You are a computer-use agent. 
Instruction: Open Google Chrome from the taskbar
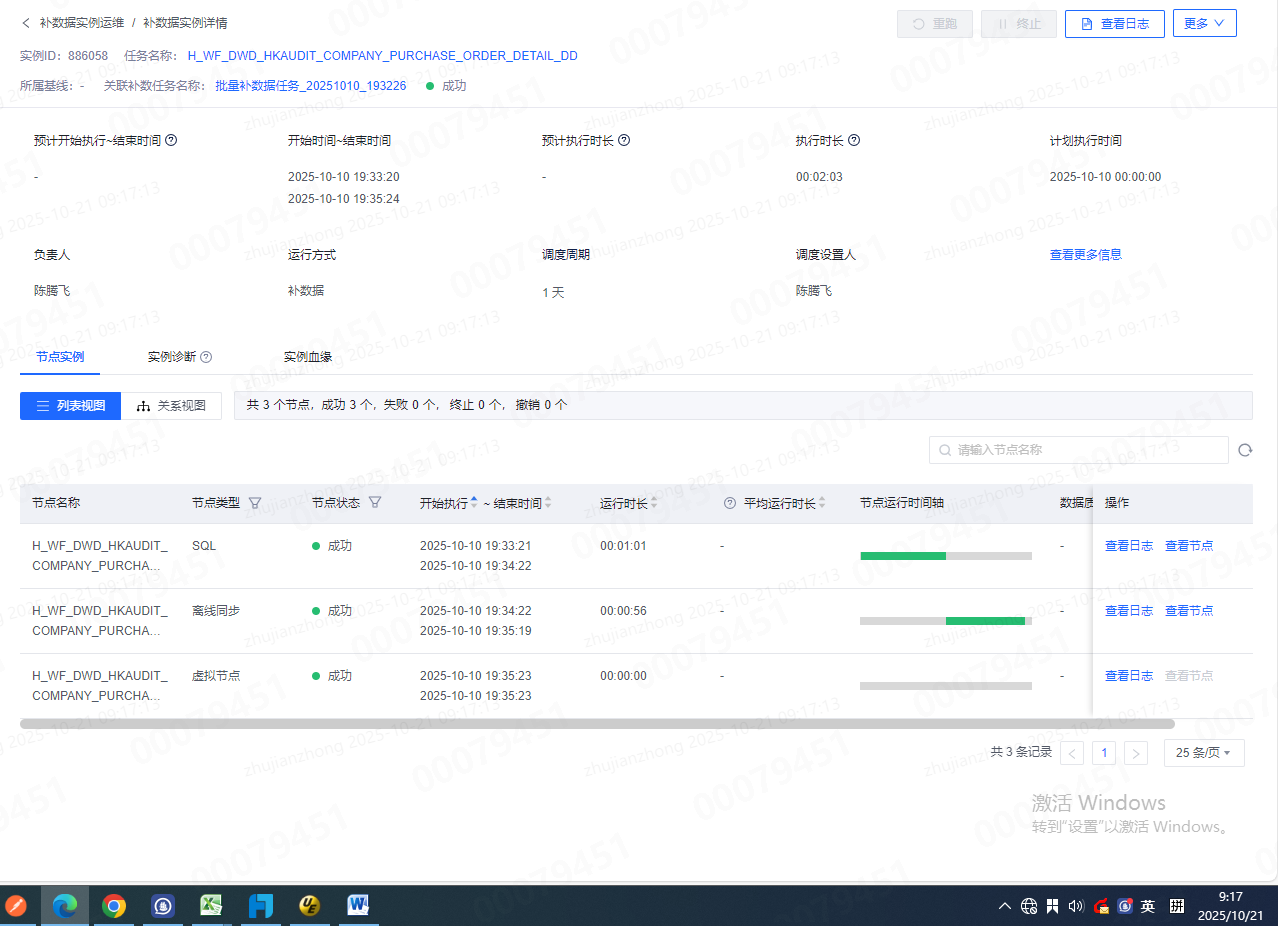click(114, 906)
